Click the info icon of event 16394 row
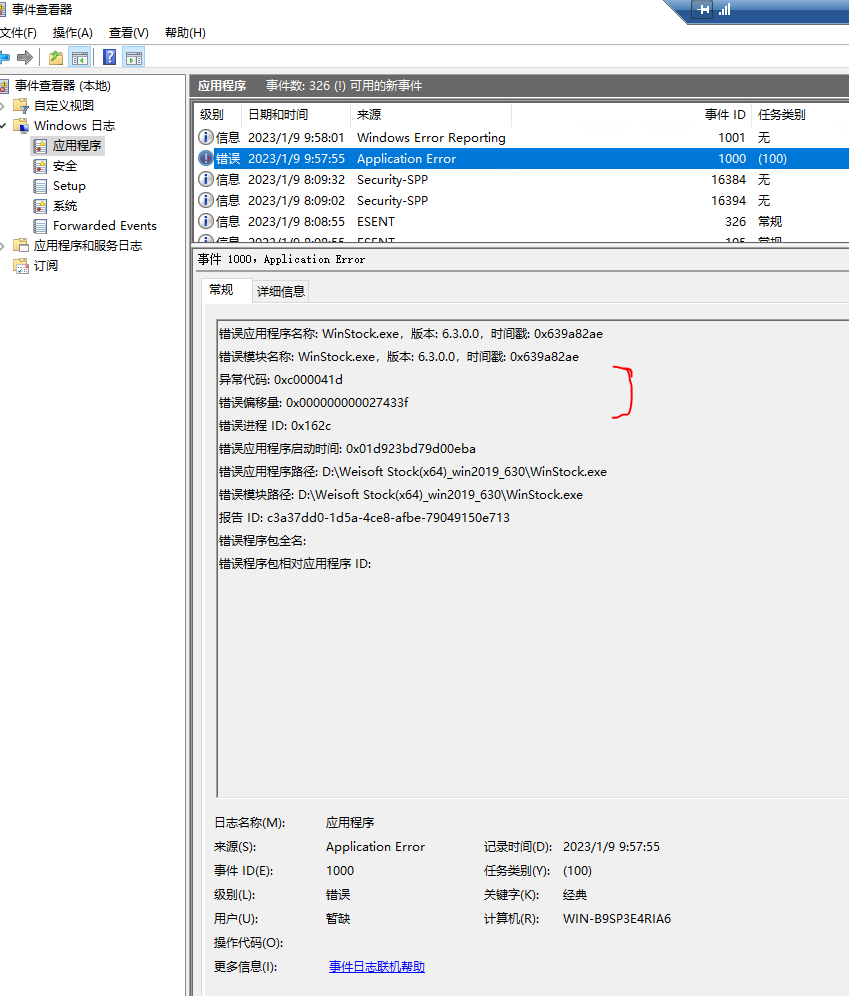This screenshot has height=996, width=849. (x=206, y=200)
